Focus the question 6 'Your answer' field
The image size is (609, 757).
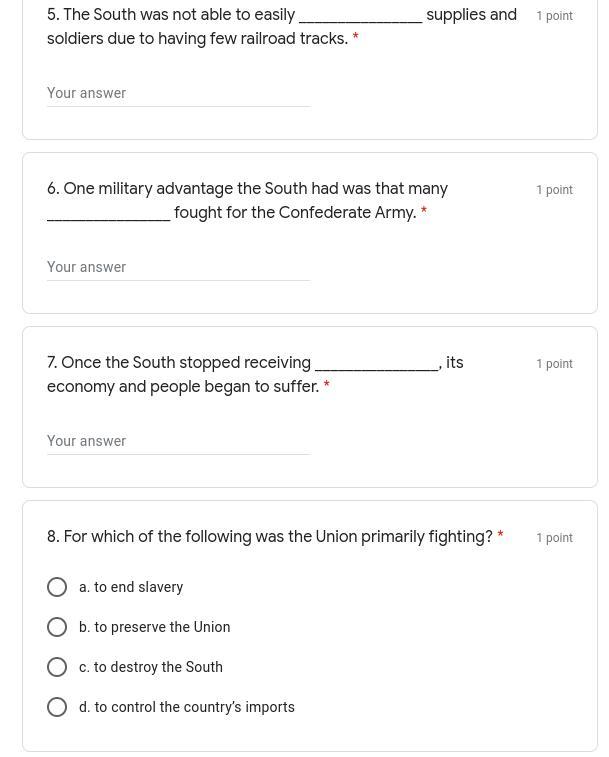pos(178,267)
